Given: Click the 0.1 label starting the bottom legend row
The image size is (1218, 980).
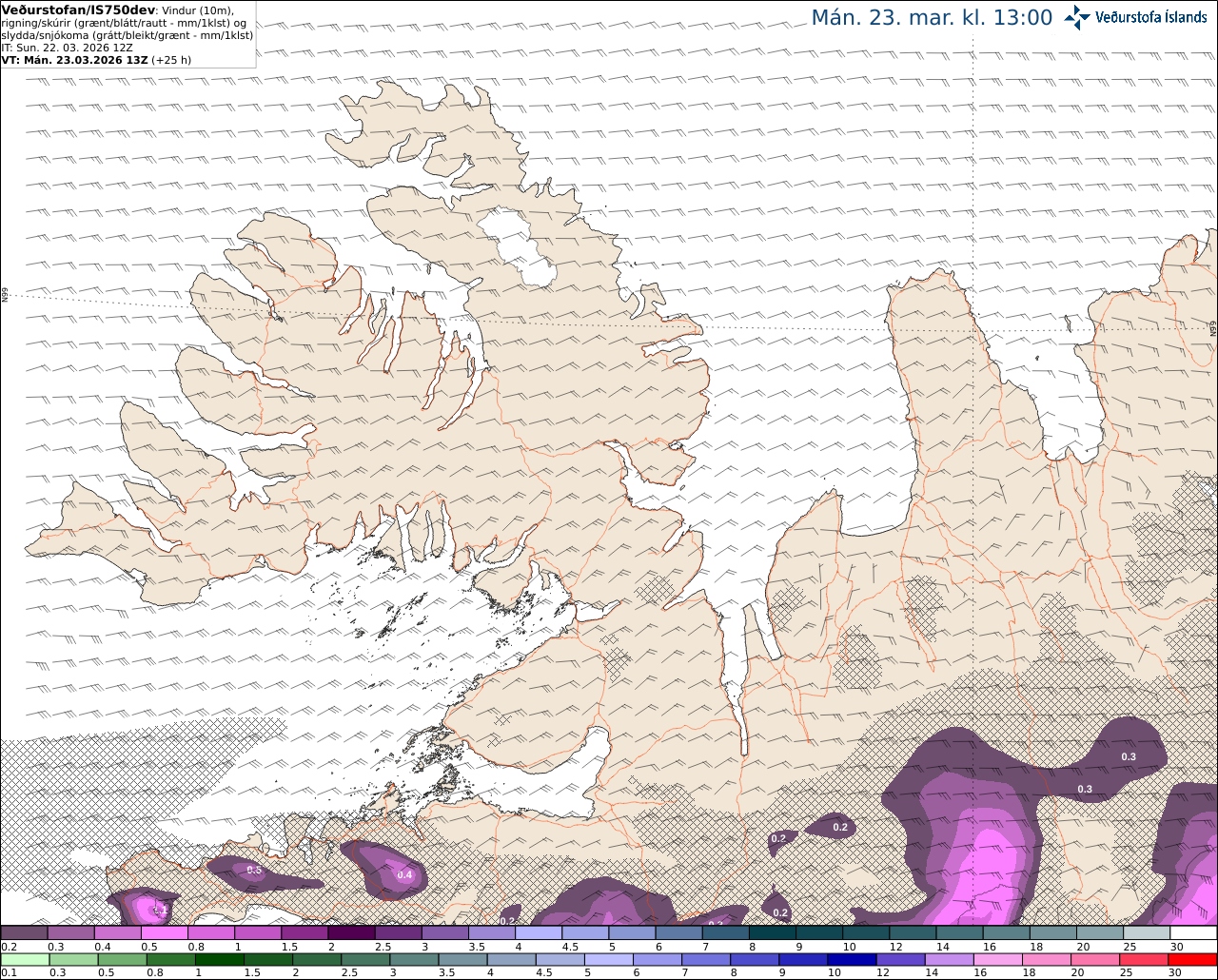Looking at the screenshot, I should [8, 973].
